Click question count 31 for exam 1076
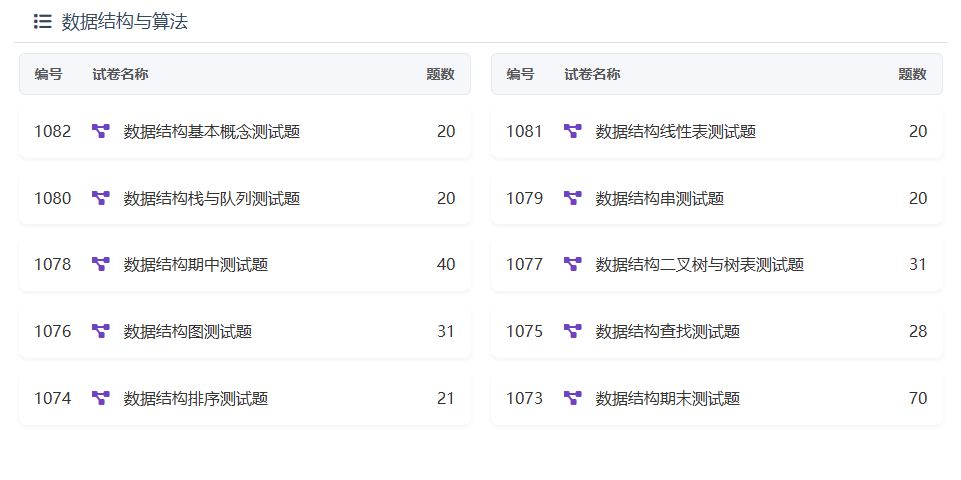 pos(446,332)
